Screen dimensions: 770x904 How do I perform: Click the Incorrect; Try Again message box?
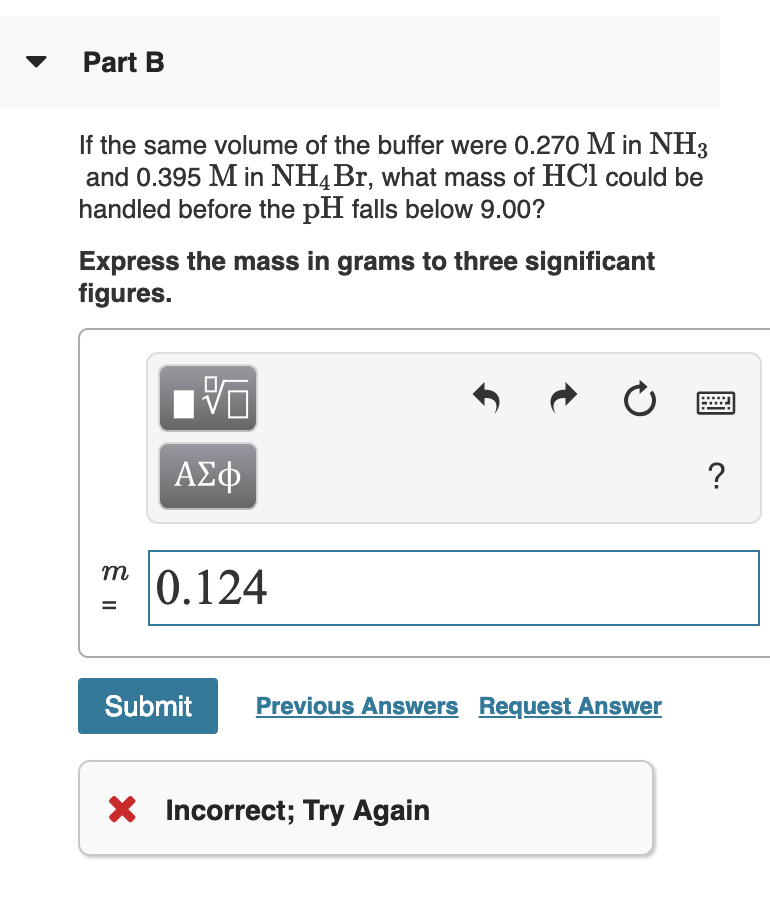(x=366, y=809)
